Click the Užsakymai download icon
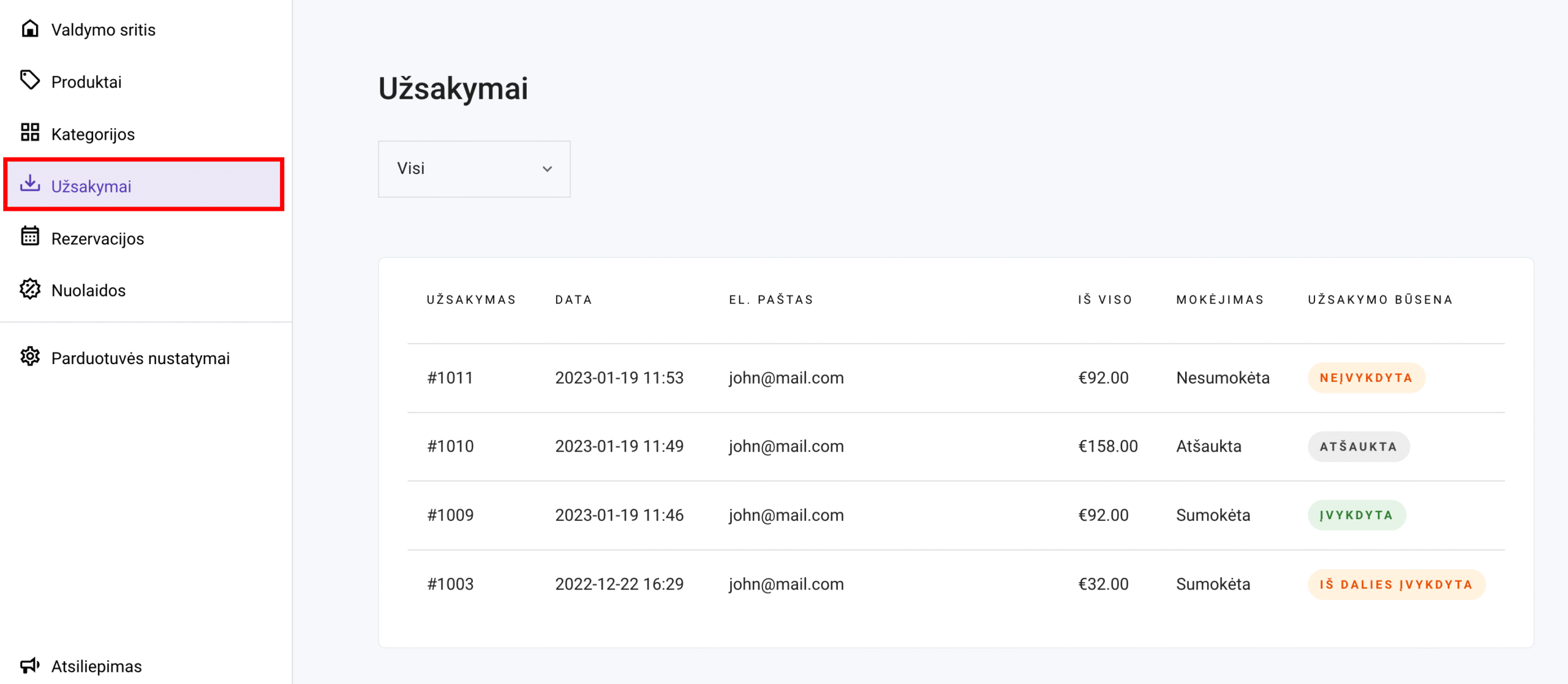1568x684 pixels. pyautogui.click(x=31, y=185)
